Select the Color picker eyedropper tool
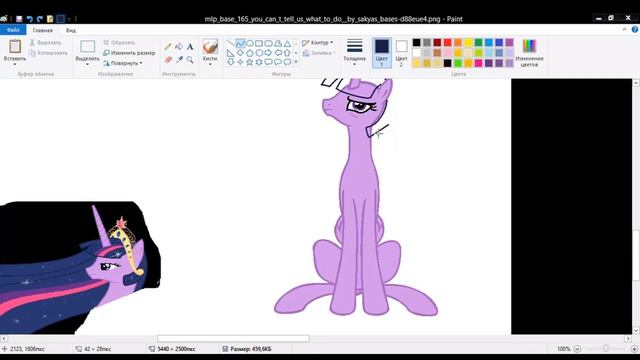 coord(179,60)
